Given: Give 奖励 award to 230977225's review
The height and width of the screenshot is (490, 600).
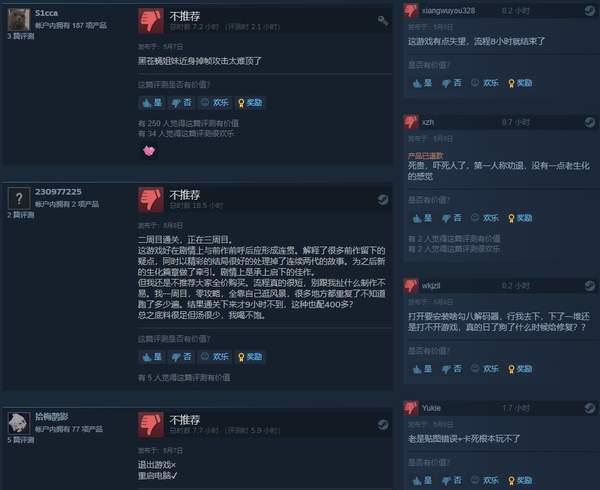Looking at the screenshot, I should coord(250,357).
